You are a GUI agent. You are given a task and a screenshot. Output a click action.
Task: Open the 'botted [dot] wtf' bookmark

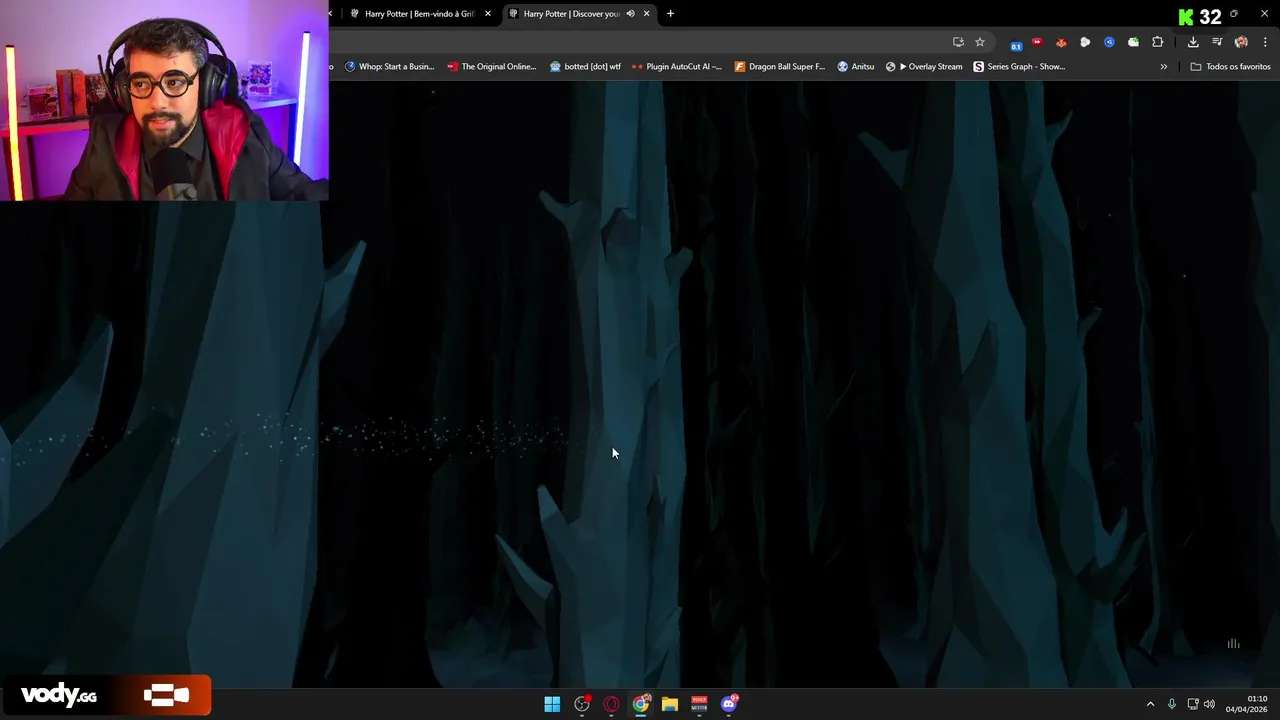(585, 67)
